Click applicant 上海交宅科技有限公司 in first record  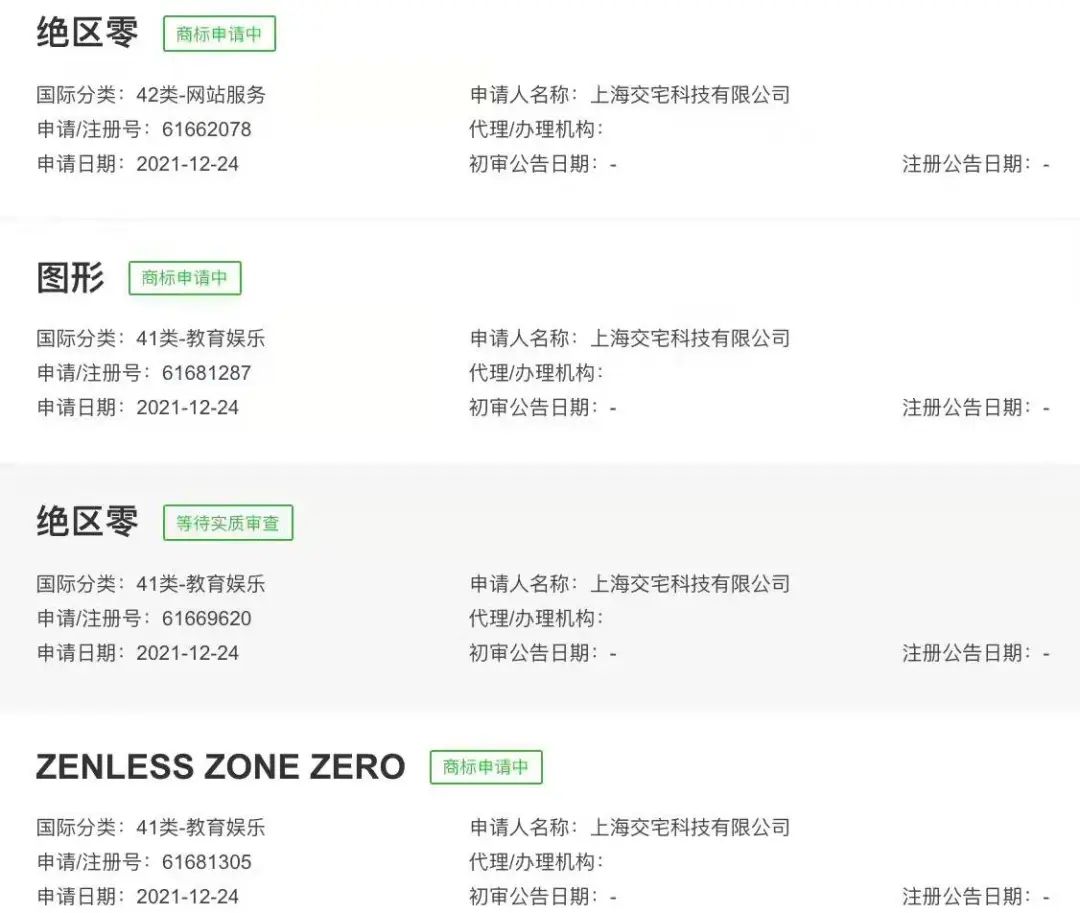[x=690, y=95]
